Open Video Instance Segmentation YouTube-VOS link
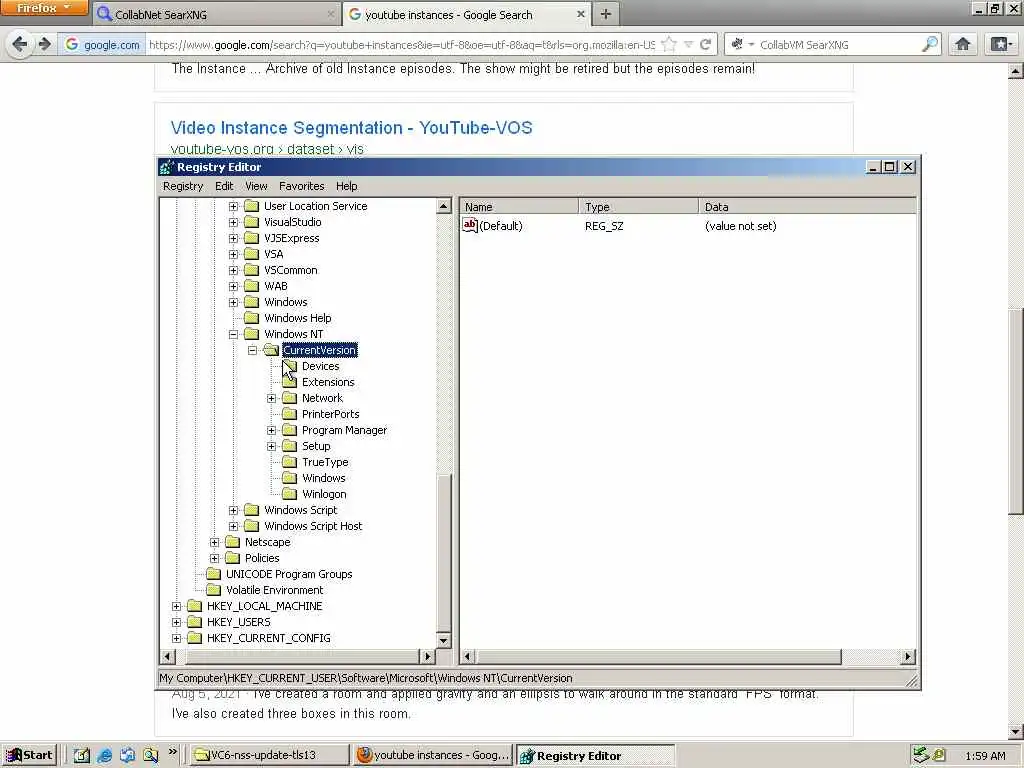The width and height of the screenshot is (1024, 768). [351, 127]
